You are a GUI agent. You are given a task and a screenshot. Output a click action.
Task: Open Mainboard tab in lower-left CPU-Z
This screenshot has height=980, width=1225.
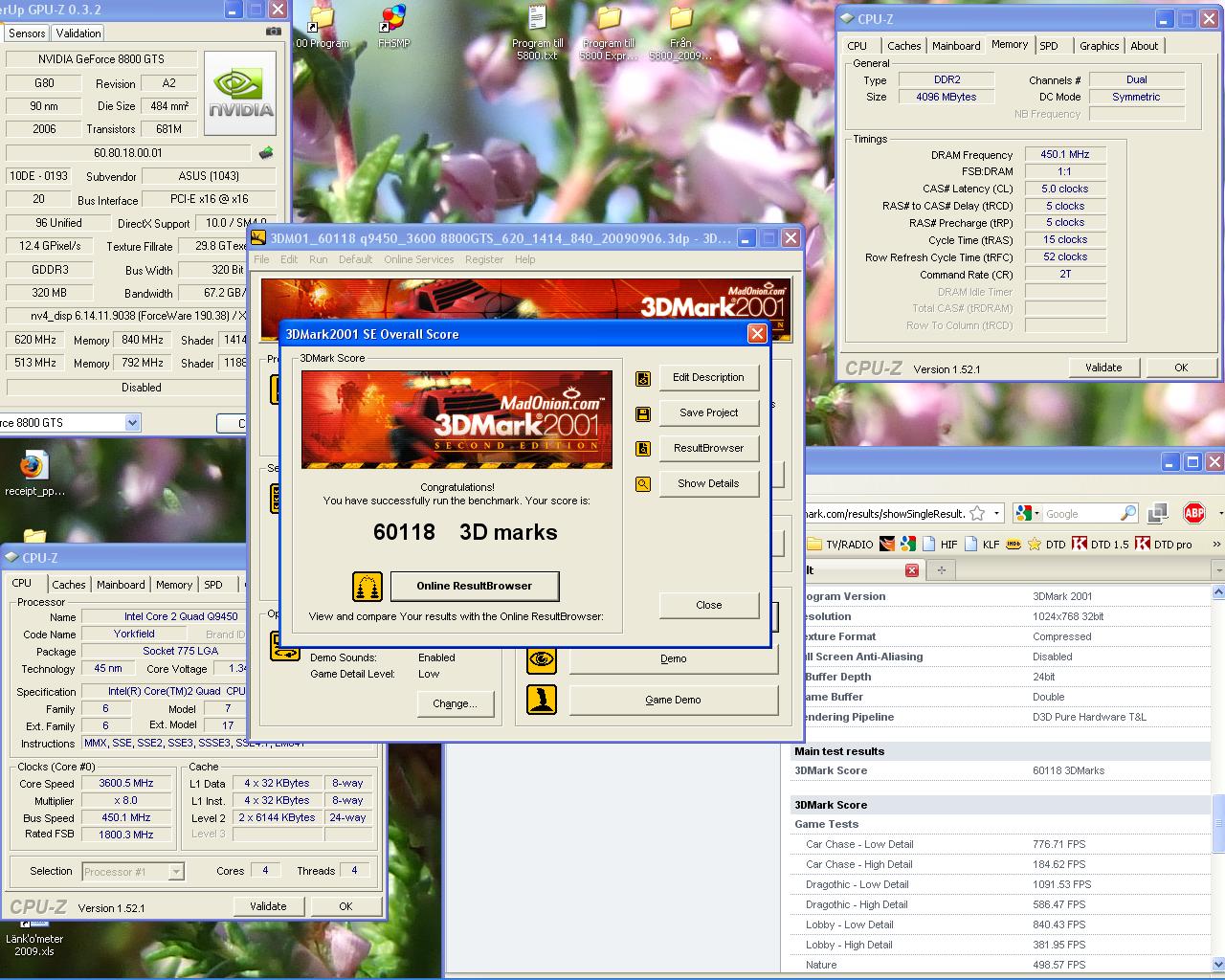pos(121,585)
